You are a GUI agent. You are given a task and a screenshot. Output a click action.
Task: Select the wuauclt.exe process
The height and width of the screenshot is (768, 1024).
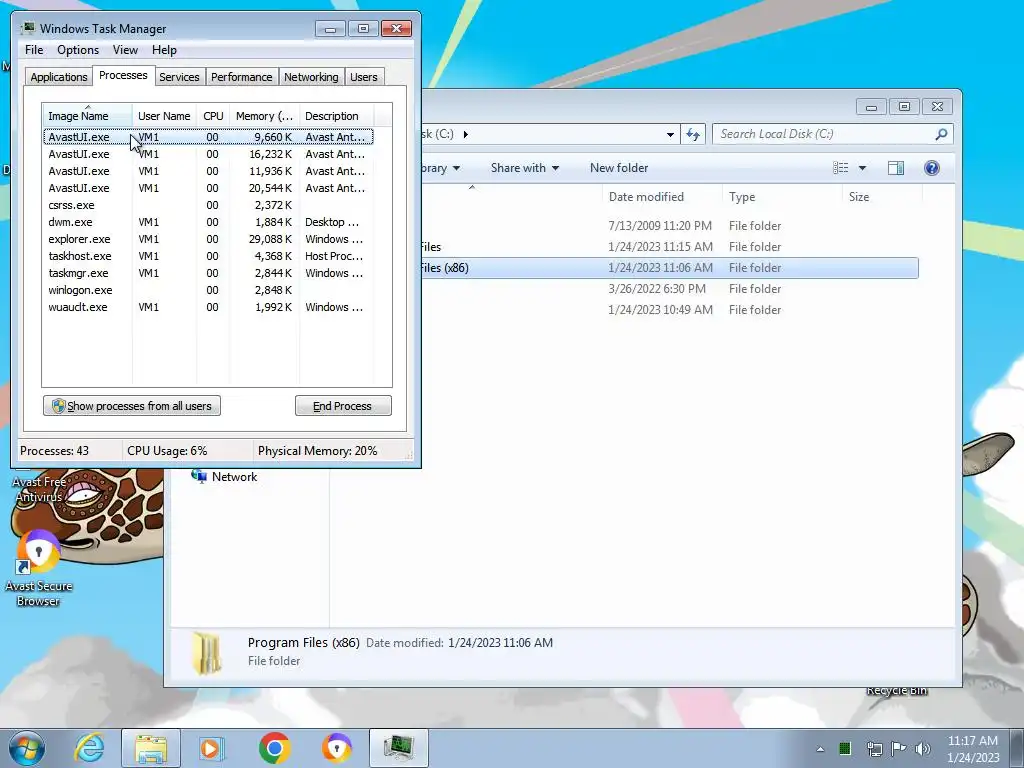click(208, 307)
